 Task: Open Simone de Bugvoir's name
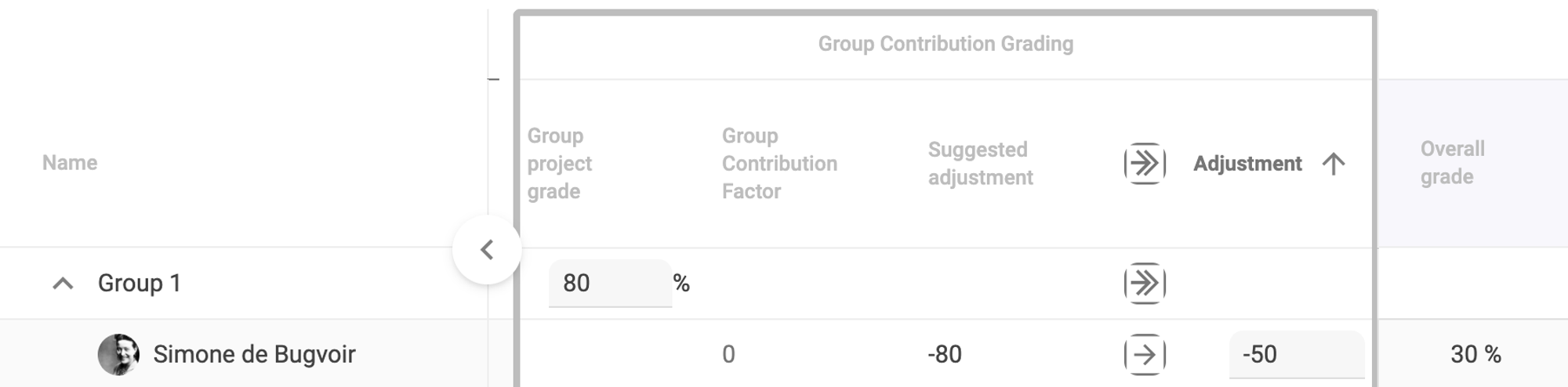[x=254, y=354]
